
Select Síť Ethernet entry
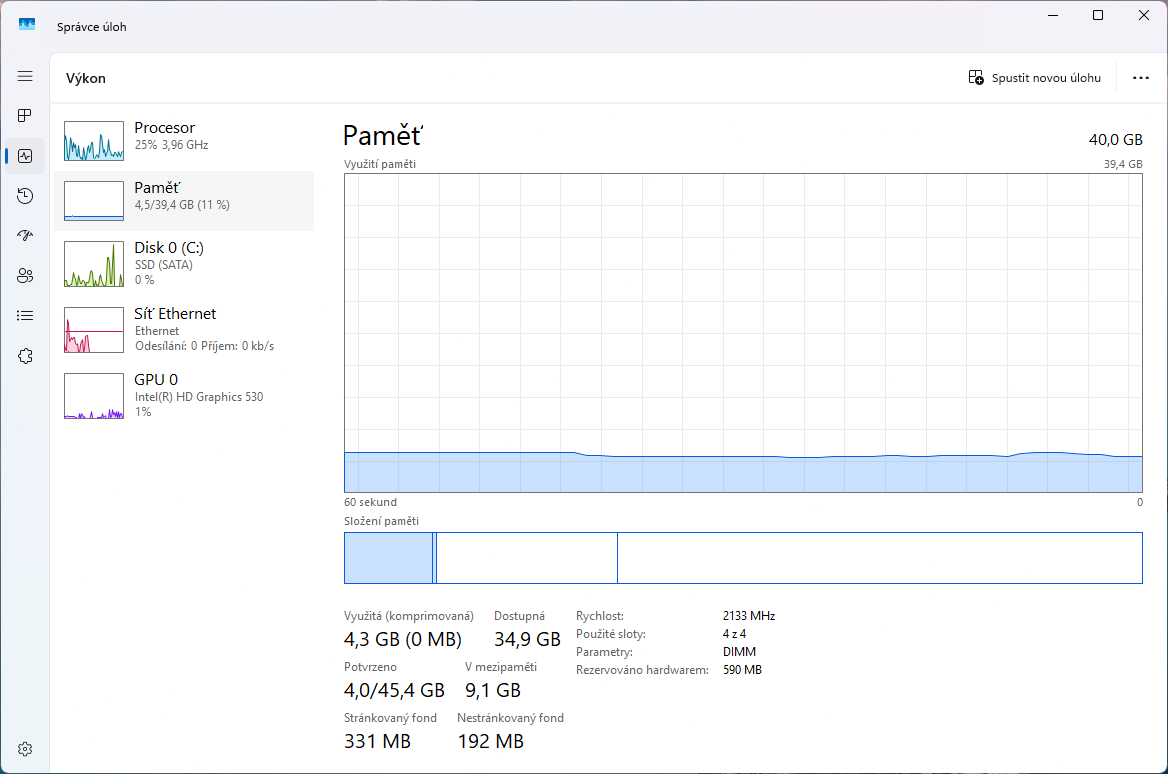(x=183, y=329)
